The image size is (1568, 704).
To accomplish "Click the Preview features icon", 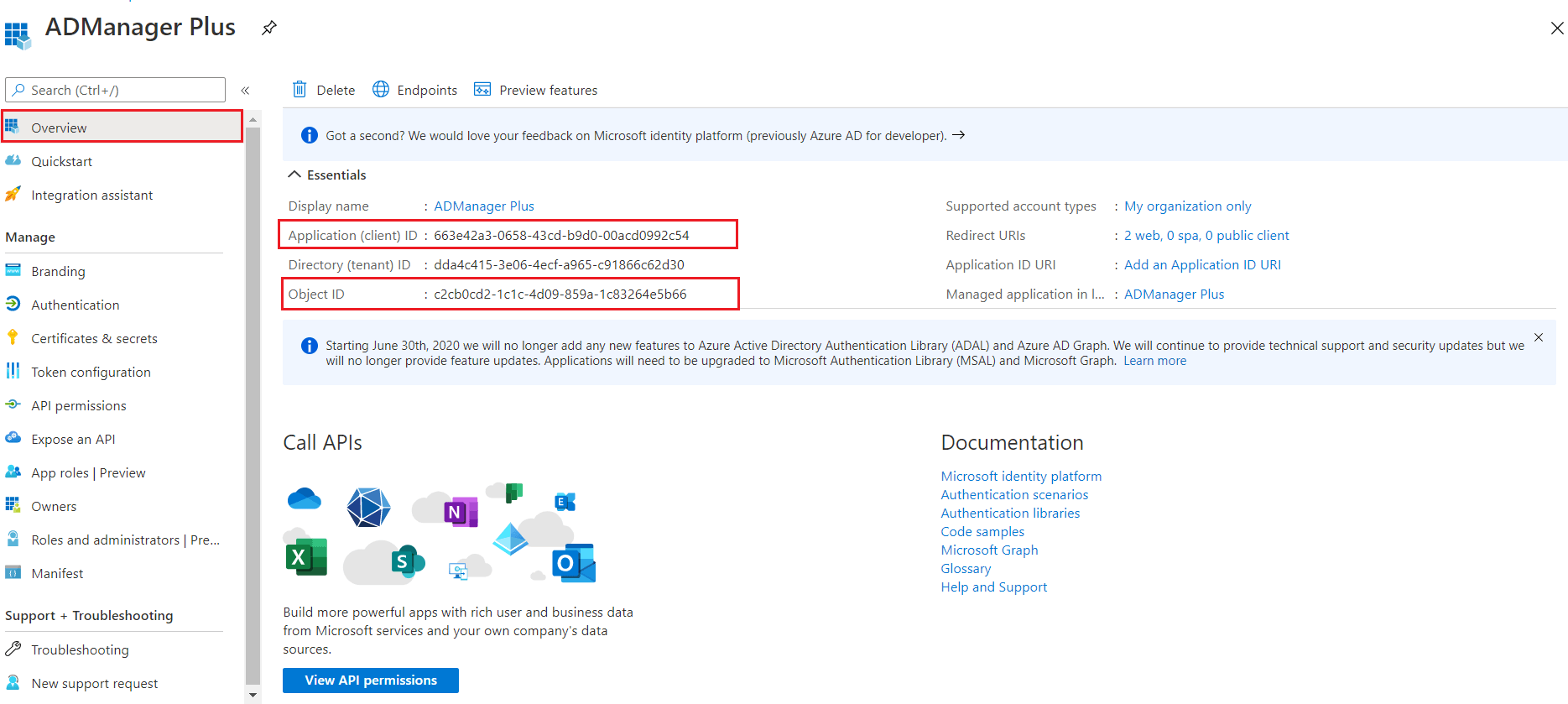I will tap(482, 89).
